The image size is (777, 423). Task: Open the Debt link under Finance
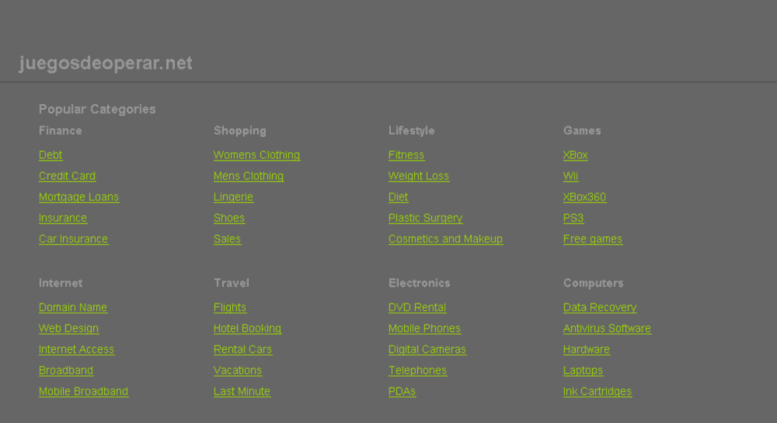click(51, 155)
